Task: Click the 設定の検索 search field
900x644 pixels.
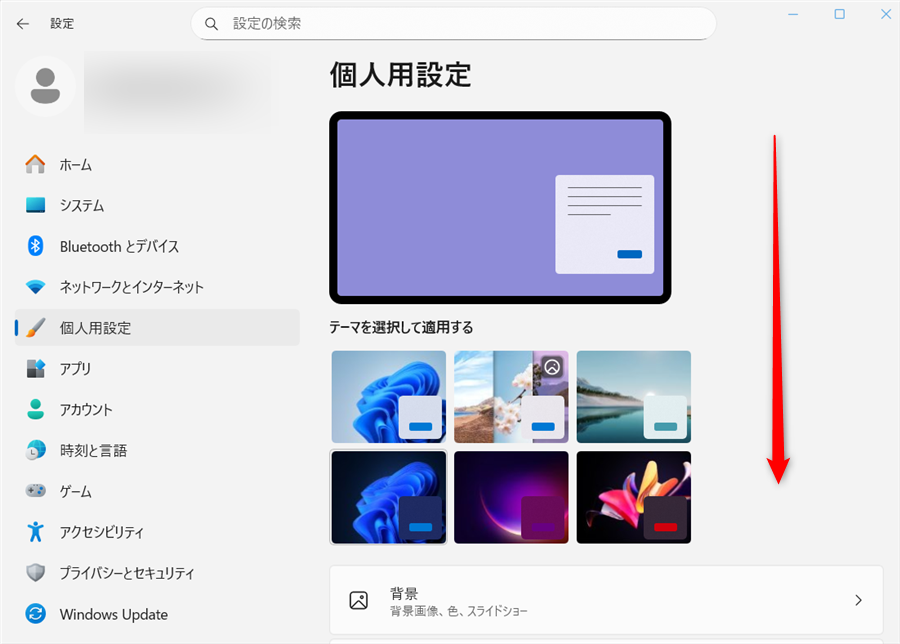Action: (x=450, y=22)
